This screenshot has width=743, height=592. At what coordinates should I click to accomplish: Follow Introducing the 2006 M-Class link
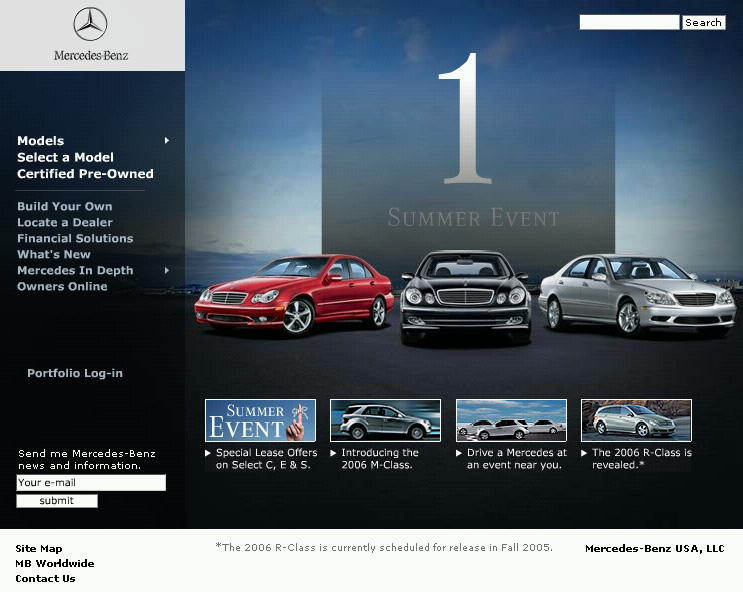pos(380,459)
